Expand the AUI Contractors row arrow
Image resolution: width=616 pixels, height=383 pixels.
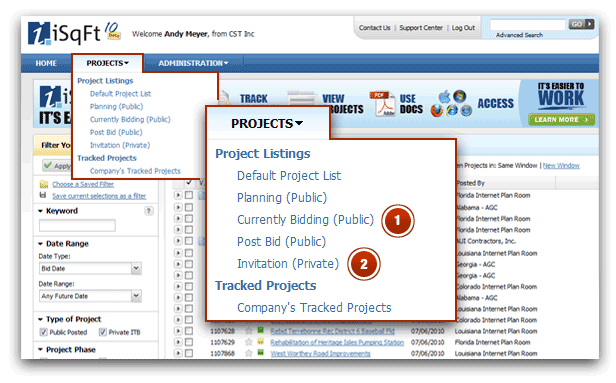click(178, 241)
